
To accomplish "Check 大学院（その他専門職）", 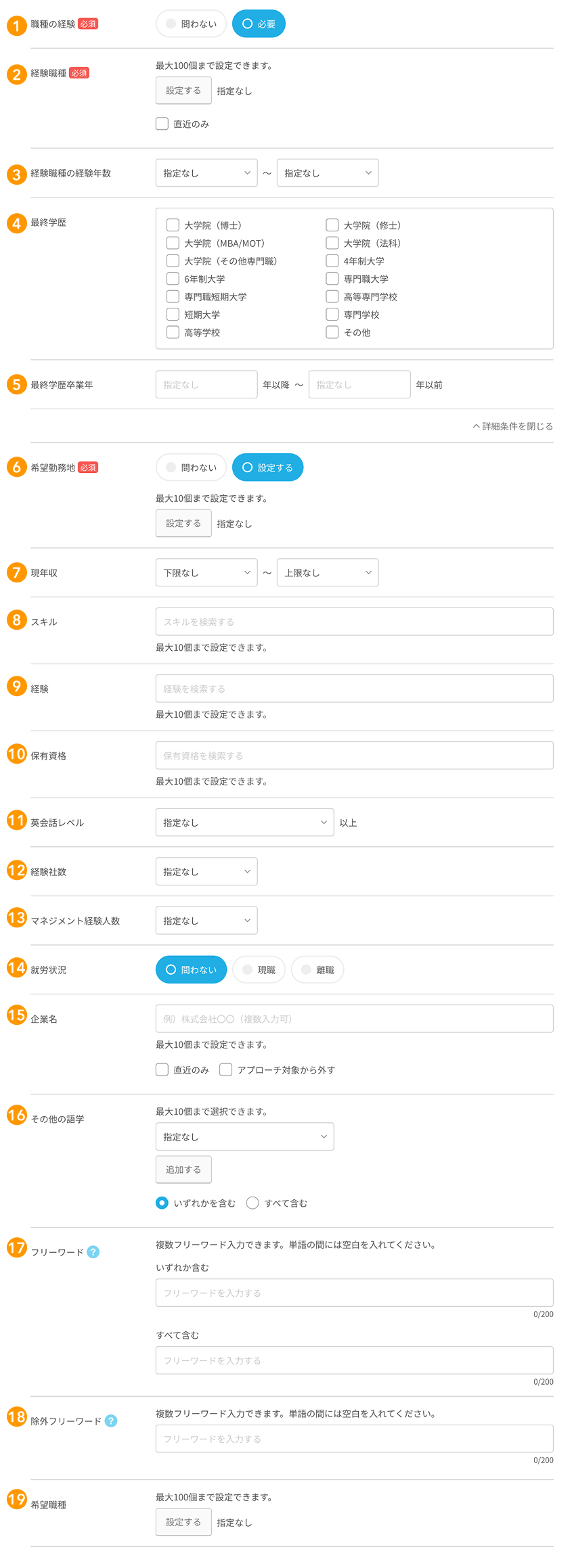I will coord(173,261).
